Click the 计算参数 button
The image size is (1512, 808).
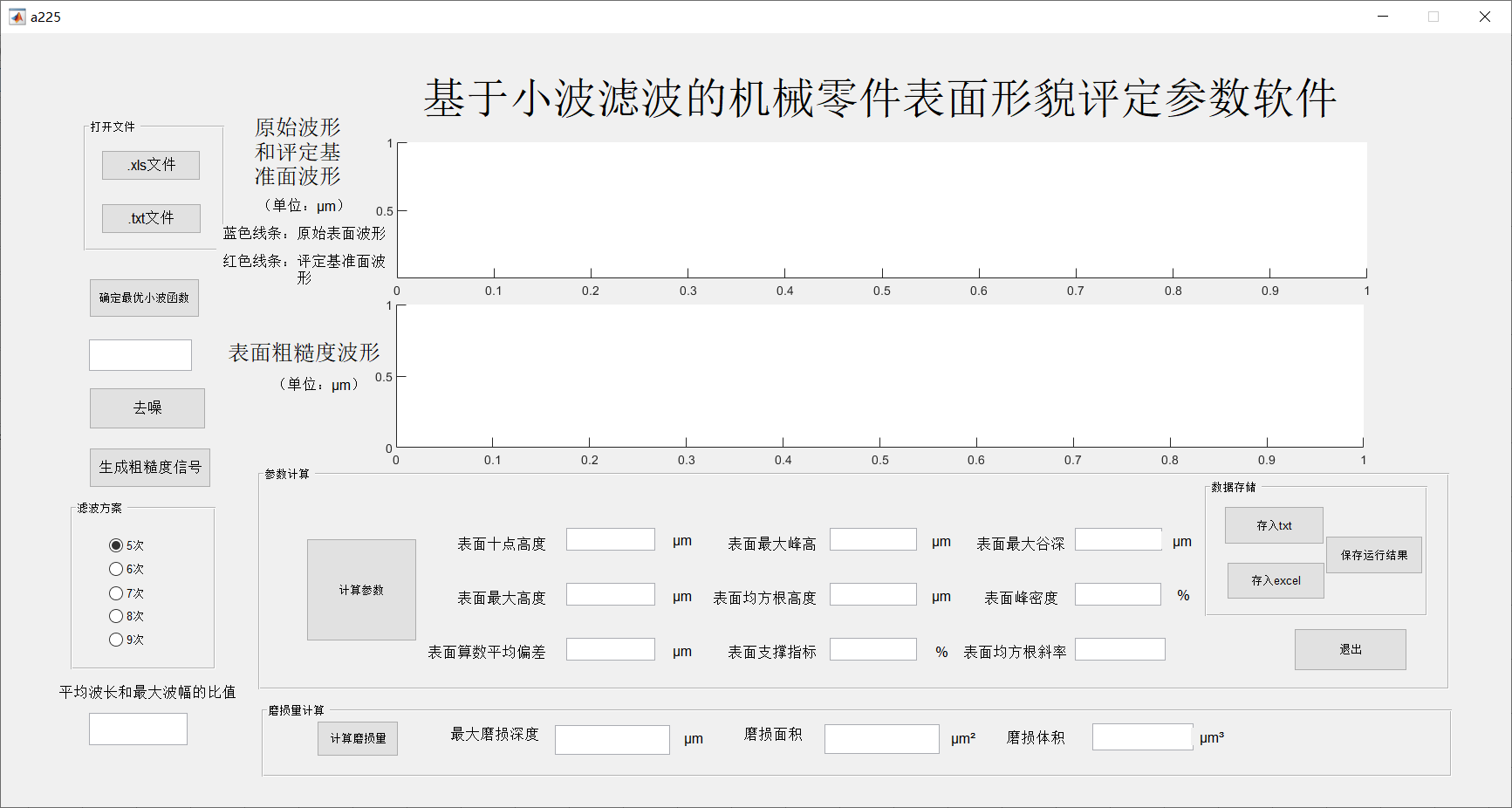(x=361, y=590)
